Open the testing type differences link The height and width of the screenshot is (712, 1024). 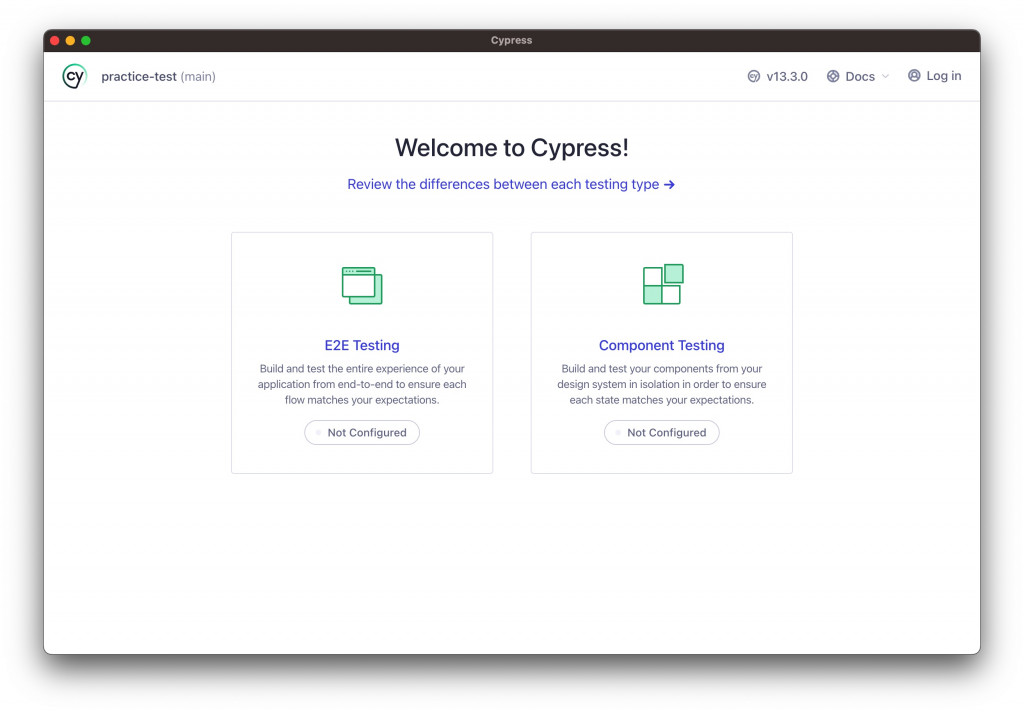511,184
